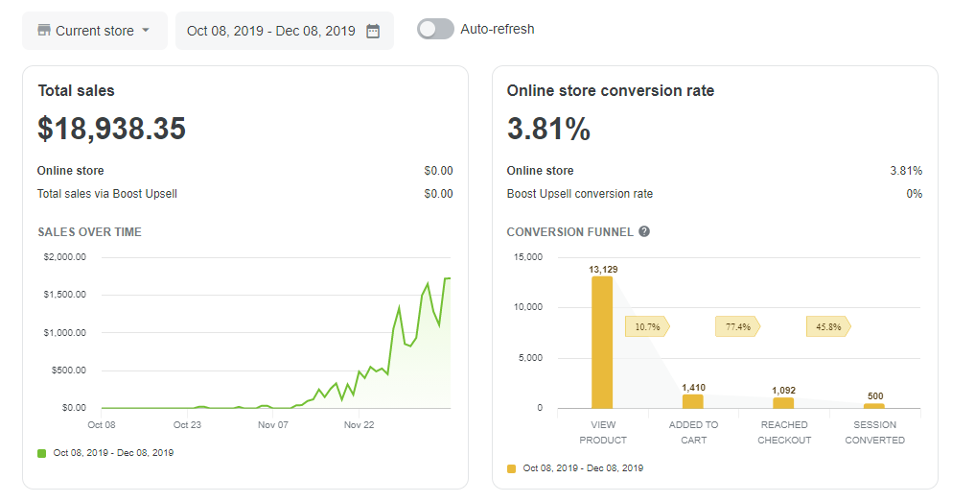Click the 0% Boost Upsell rate value
977x502 pixels.
click(x=914, y=194)
